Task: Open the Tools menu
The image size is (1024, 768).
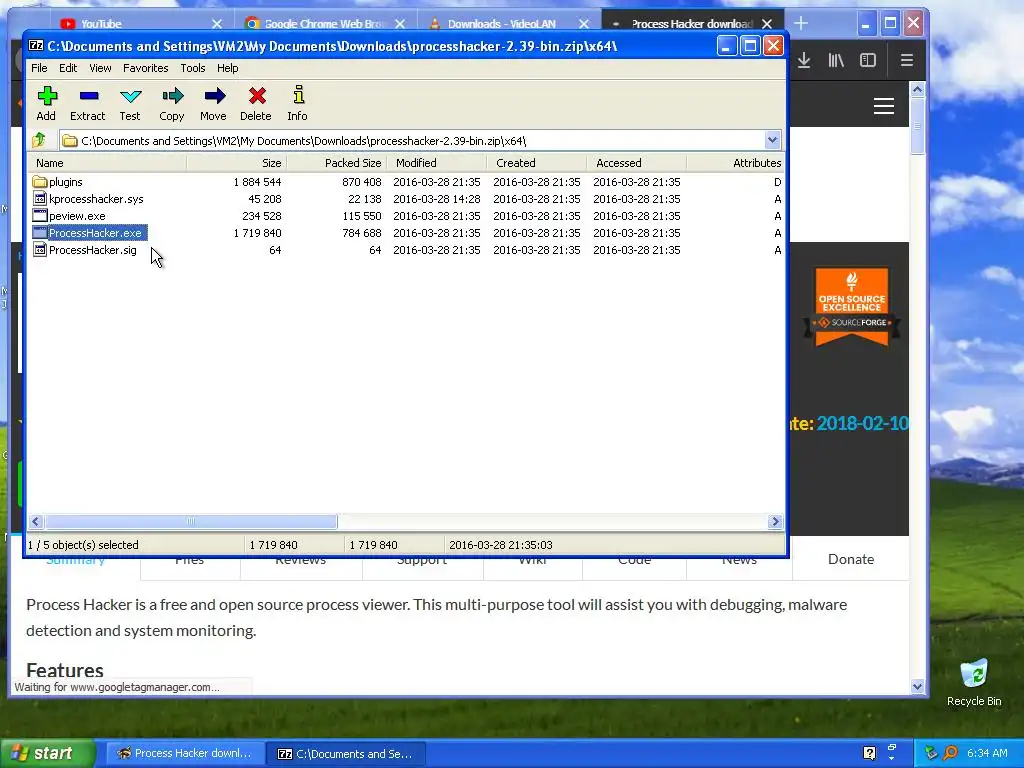Action: coord(193,68)
